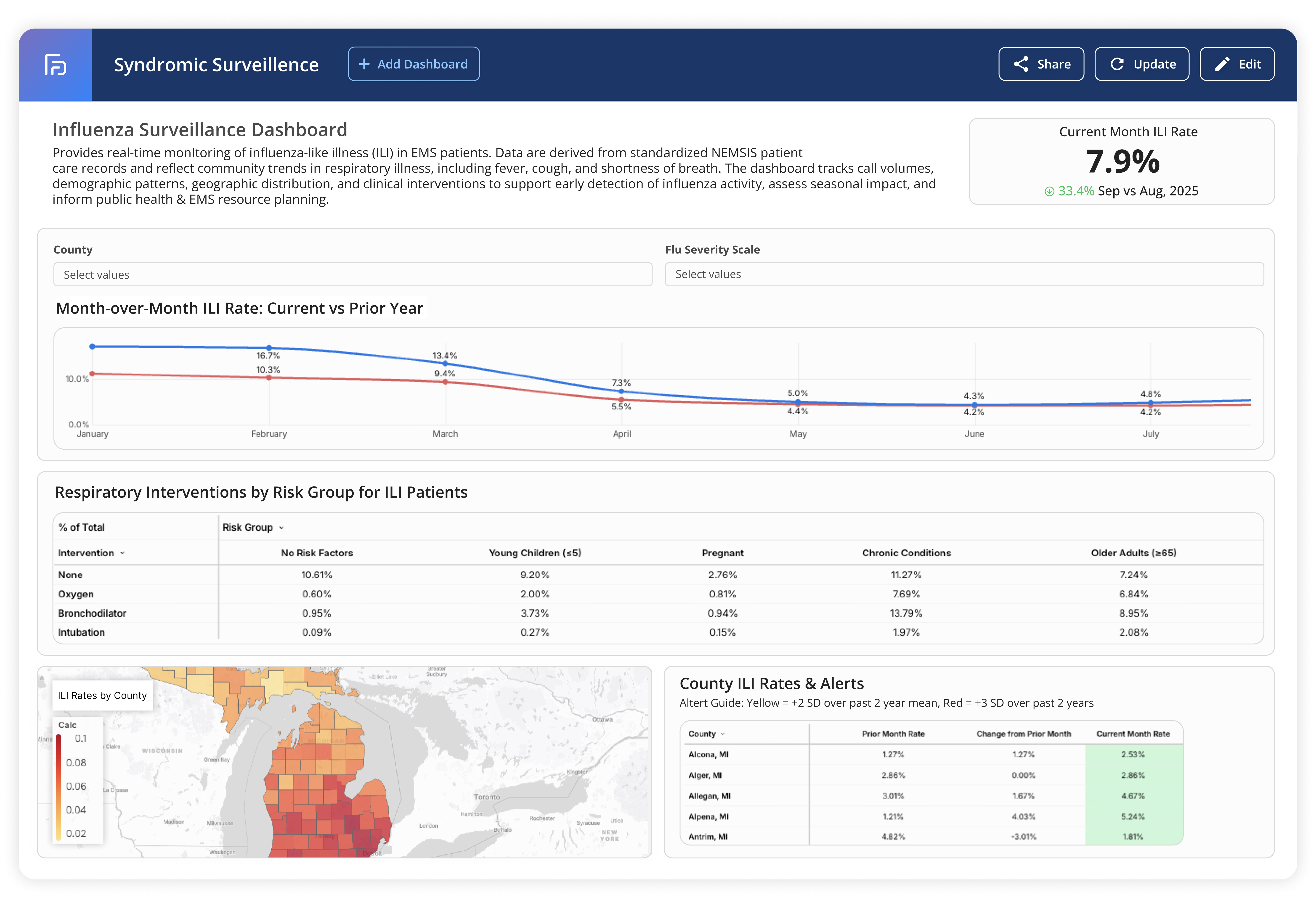
Task: Click the ILI Rates by County map label
Action: [102, 696]
